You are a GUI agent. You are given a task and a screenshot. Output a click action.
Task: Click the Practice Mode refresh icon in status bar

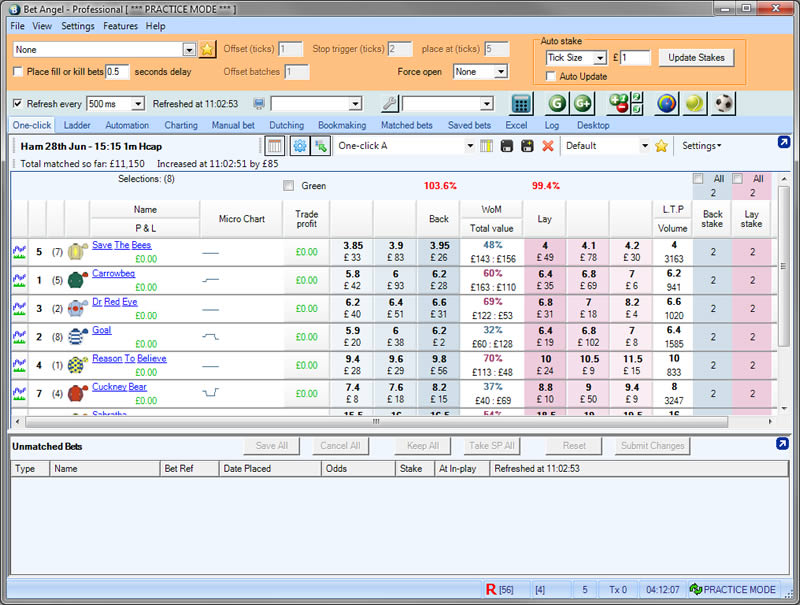point(695,590)
